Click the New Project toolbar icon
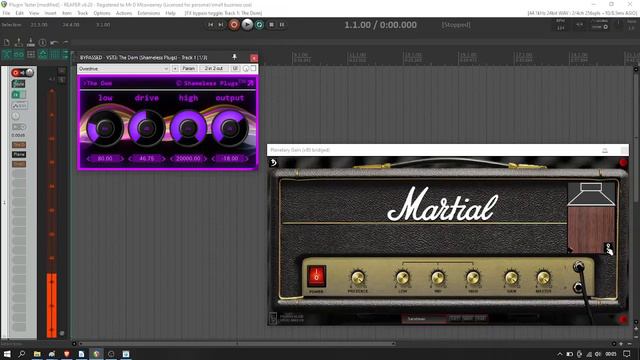 point(7,42)
